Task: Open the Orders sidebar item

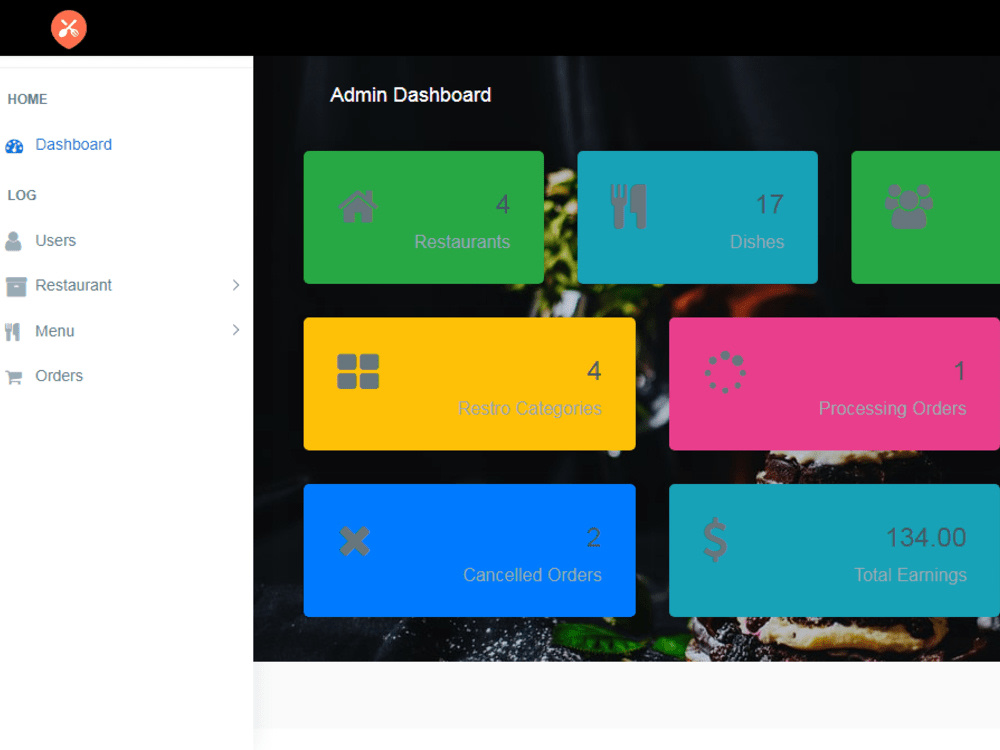Action: (59, 376)
